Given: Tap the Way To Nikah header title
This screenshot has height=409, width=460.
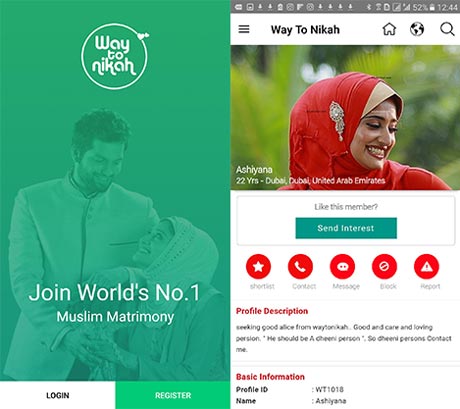Looking at the screenshot, I should pos(305,30).
